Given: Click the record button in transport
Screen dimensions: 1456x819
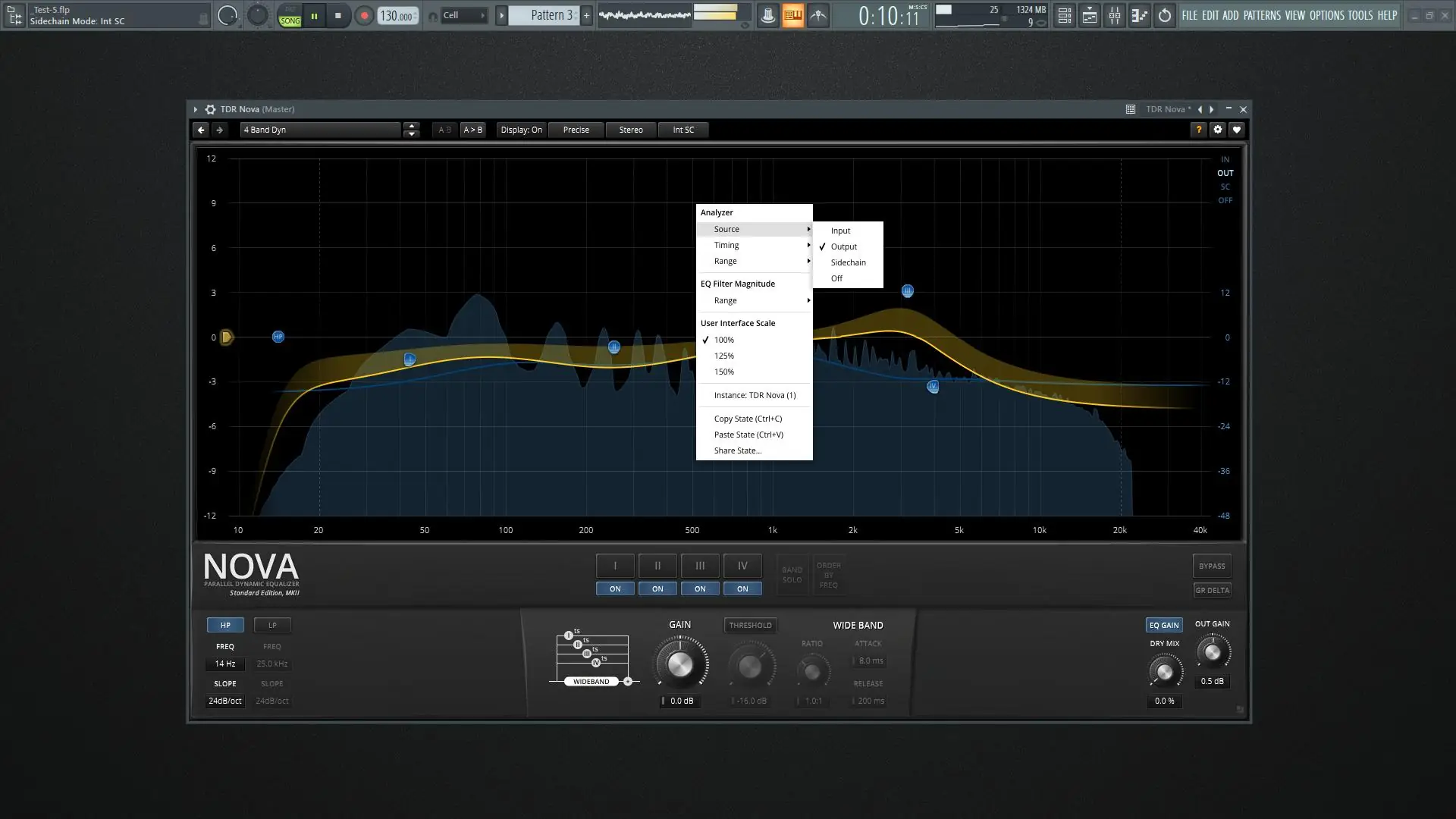Looking at the screenshot, I should pyautogui.click(x=364, y=15).
